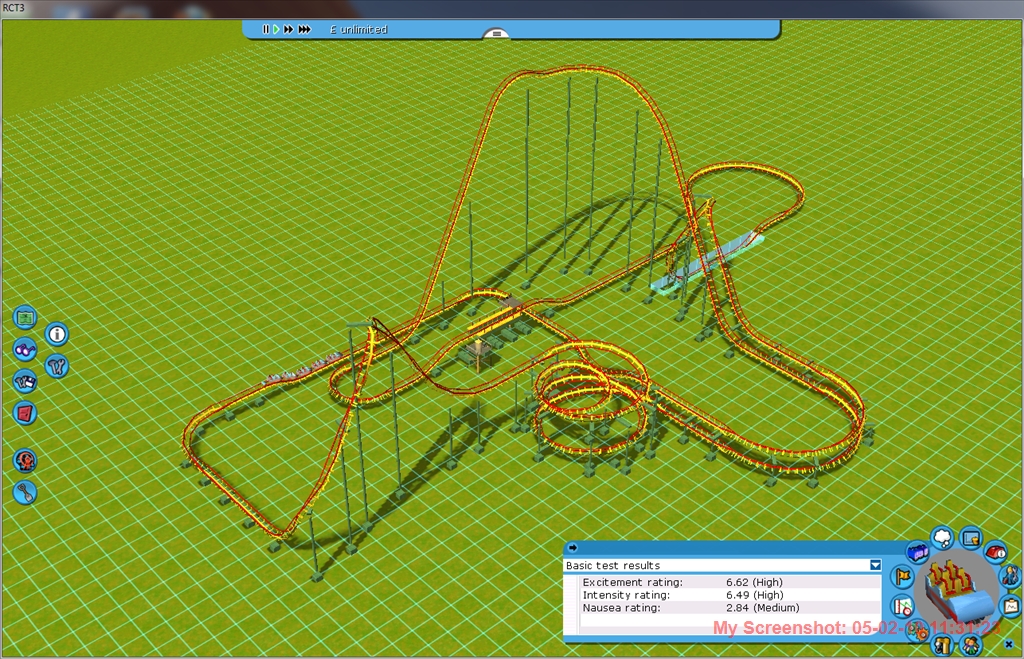Collapse the top status bar handle
The width and height of the screenshot is (1024, 659).
click(x=496, y=33)
